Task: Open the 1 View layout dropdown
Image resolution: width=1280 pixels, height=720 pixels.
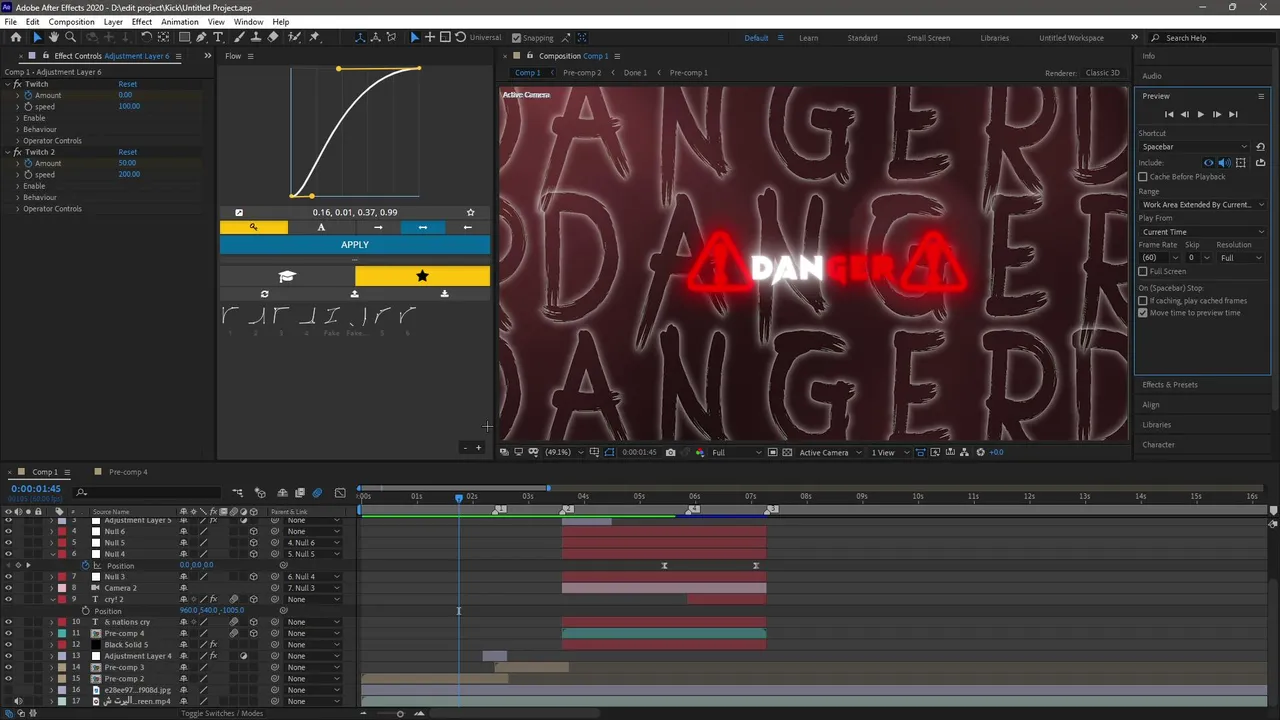Action: [x=888, y=452]
